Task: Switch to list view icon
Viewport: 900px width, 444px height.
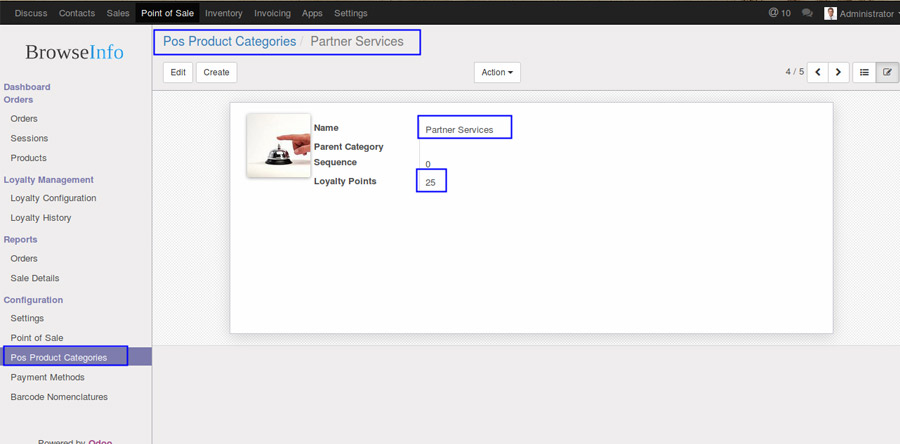Action: pyautogui.click(x=864, y=72)
